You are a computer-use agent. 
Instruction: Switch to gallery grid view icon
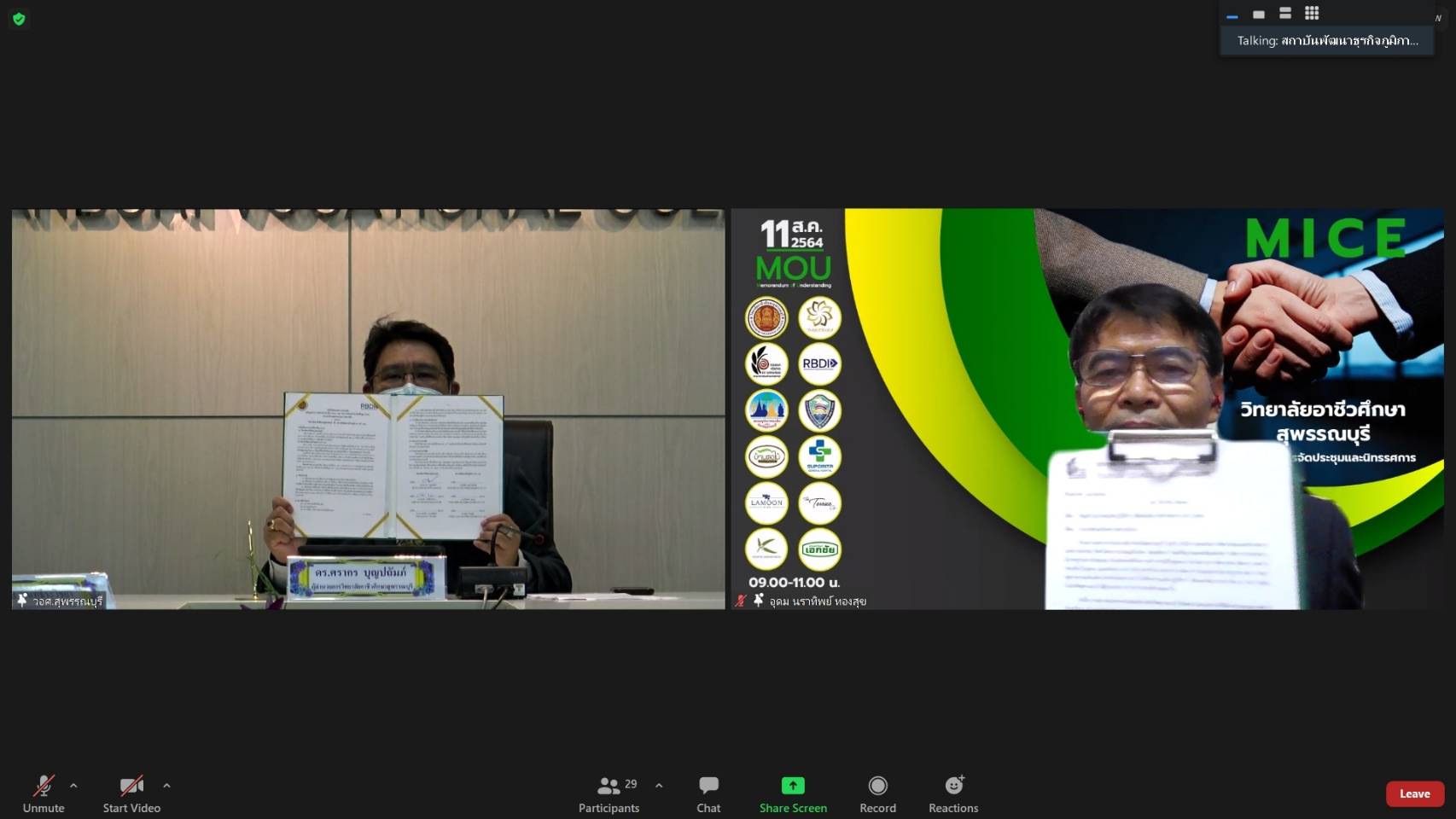[1312, 13]
